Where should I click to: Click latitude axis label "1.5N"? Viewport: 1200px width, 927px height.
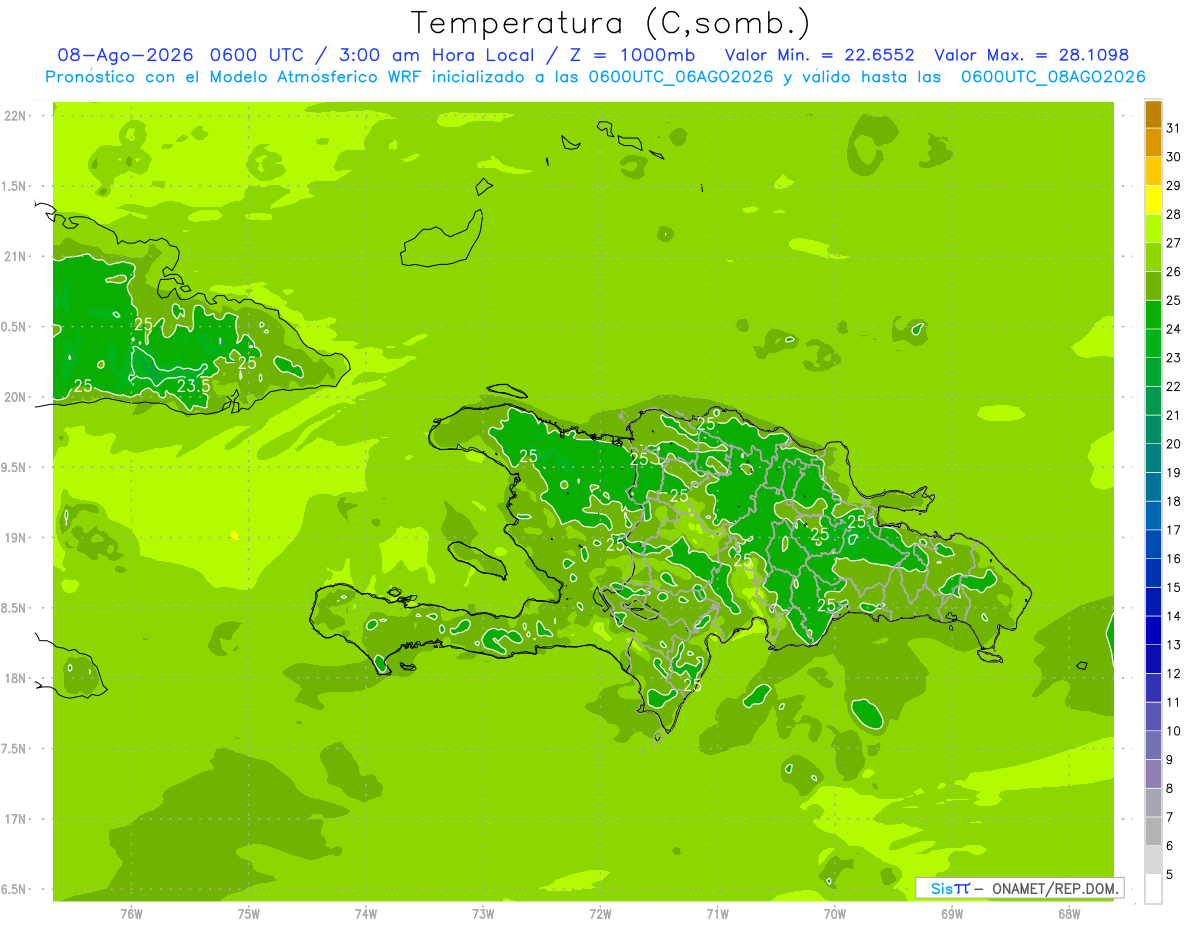click(x=14, y=186)
